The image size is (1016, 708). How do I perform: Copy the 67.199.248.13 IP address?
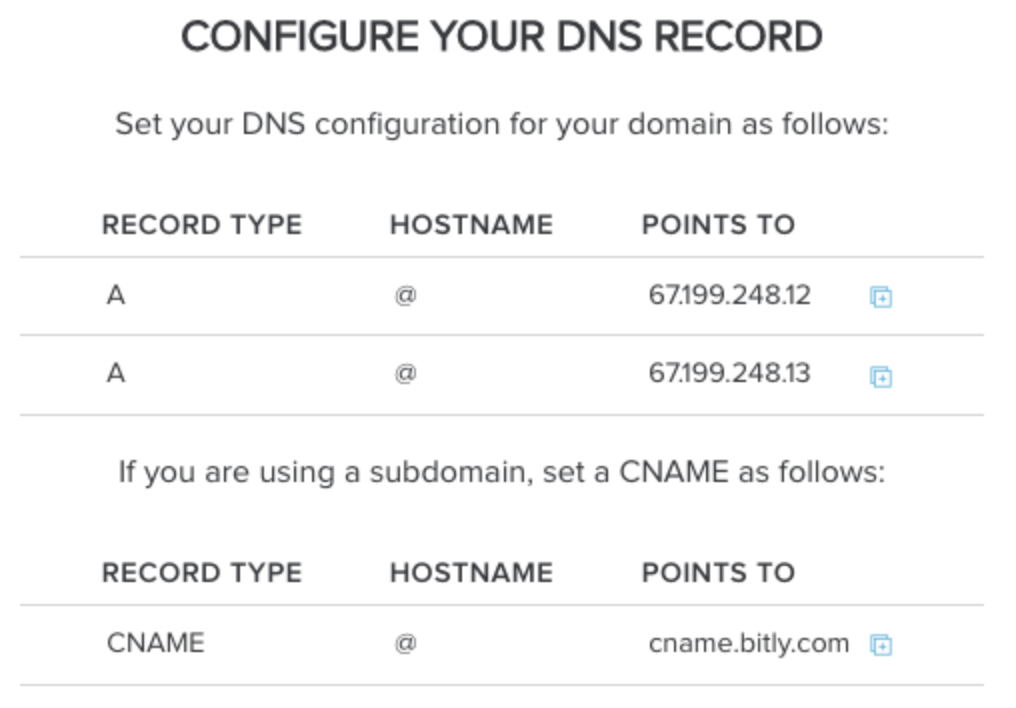pos(881,376)
